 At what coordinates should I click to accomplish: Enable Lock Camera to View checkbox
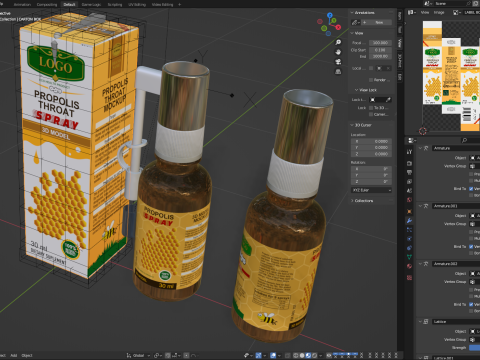click(371, 114)
